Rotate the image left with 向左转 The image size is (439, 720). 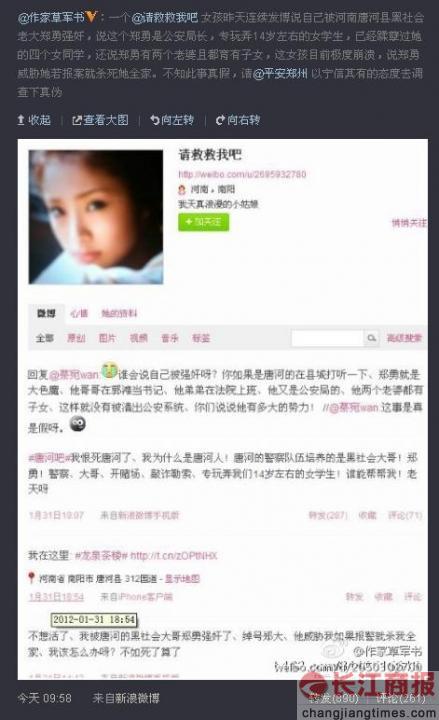(x=172, y=120)
